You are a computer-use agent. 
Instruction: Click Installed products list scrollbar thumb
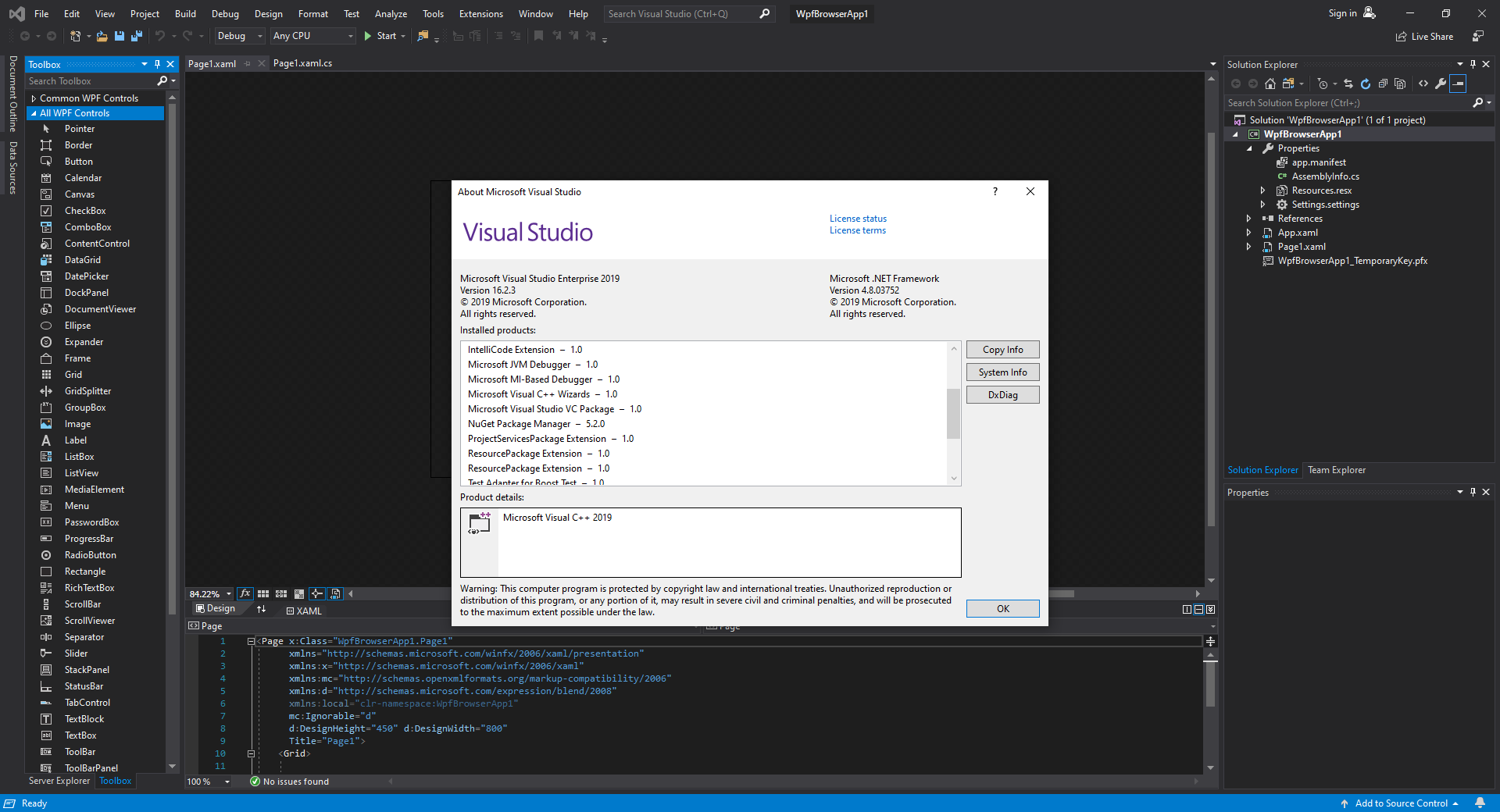(x=953, y=414)
